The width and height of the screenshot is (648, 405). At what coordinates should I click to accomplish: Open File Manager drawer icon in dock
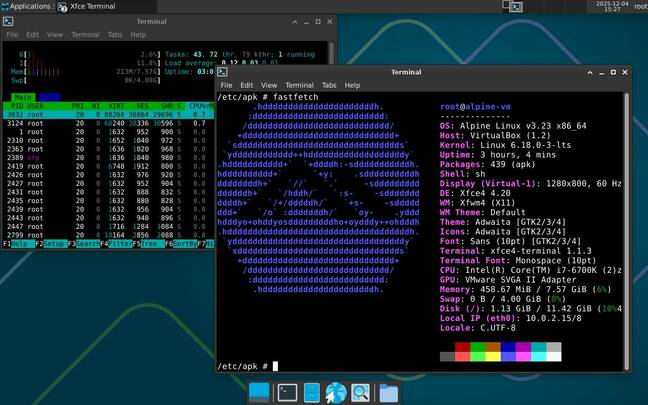point(312,393)
